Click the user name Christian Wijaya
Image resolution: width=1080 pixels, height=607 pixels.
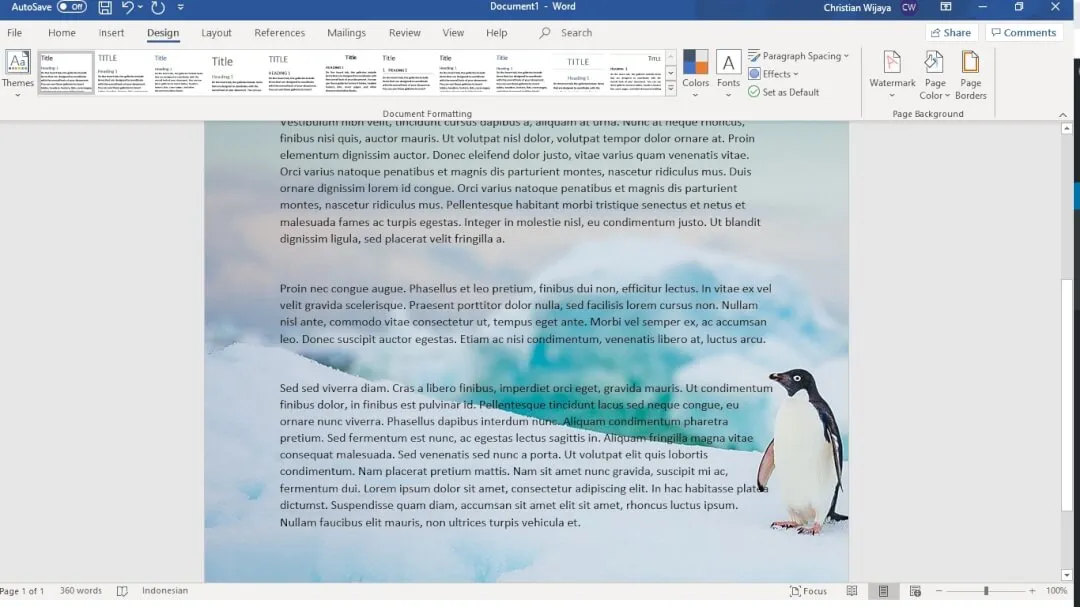click(857, 8)
